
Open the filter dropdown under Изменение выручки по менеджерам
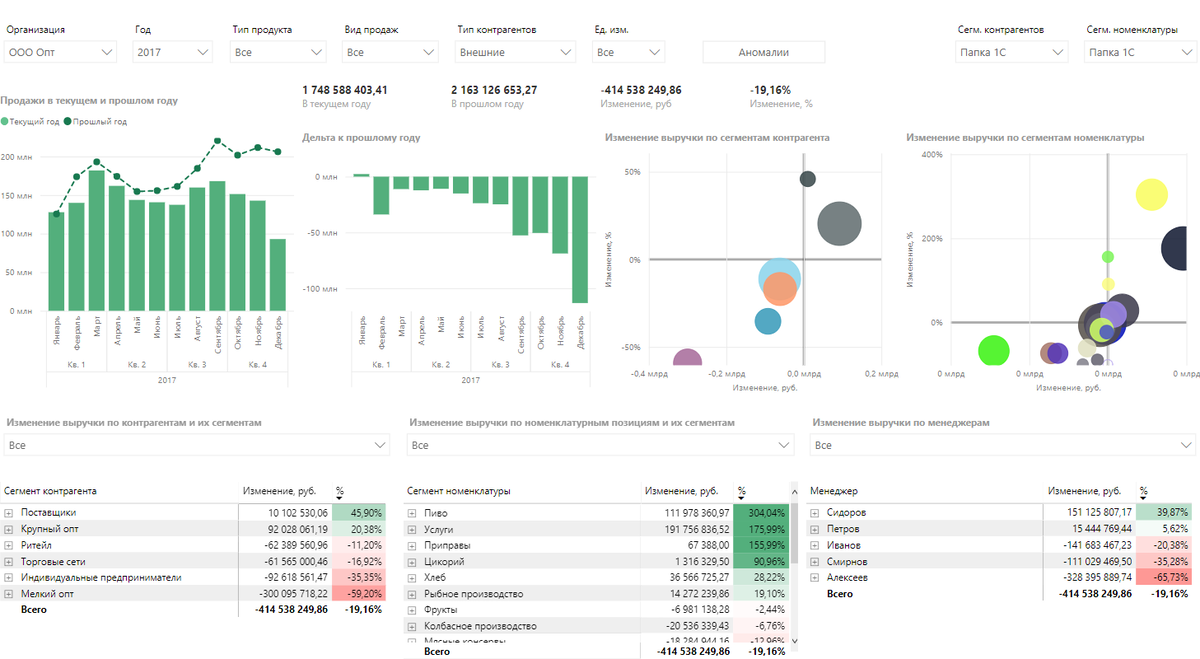(1003, 445)
